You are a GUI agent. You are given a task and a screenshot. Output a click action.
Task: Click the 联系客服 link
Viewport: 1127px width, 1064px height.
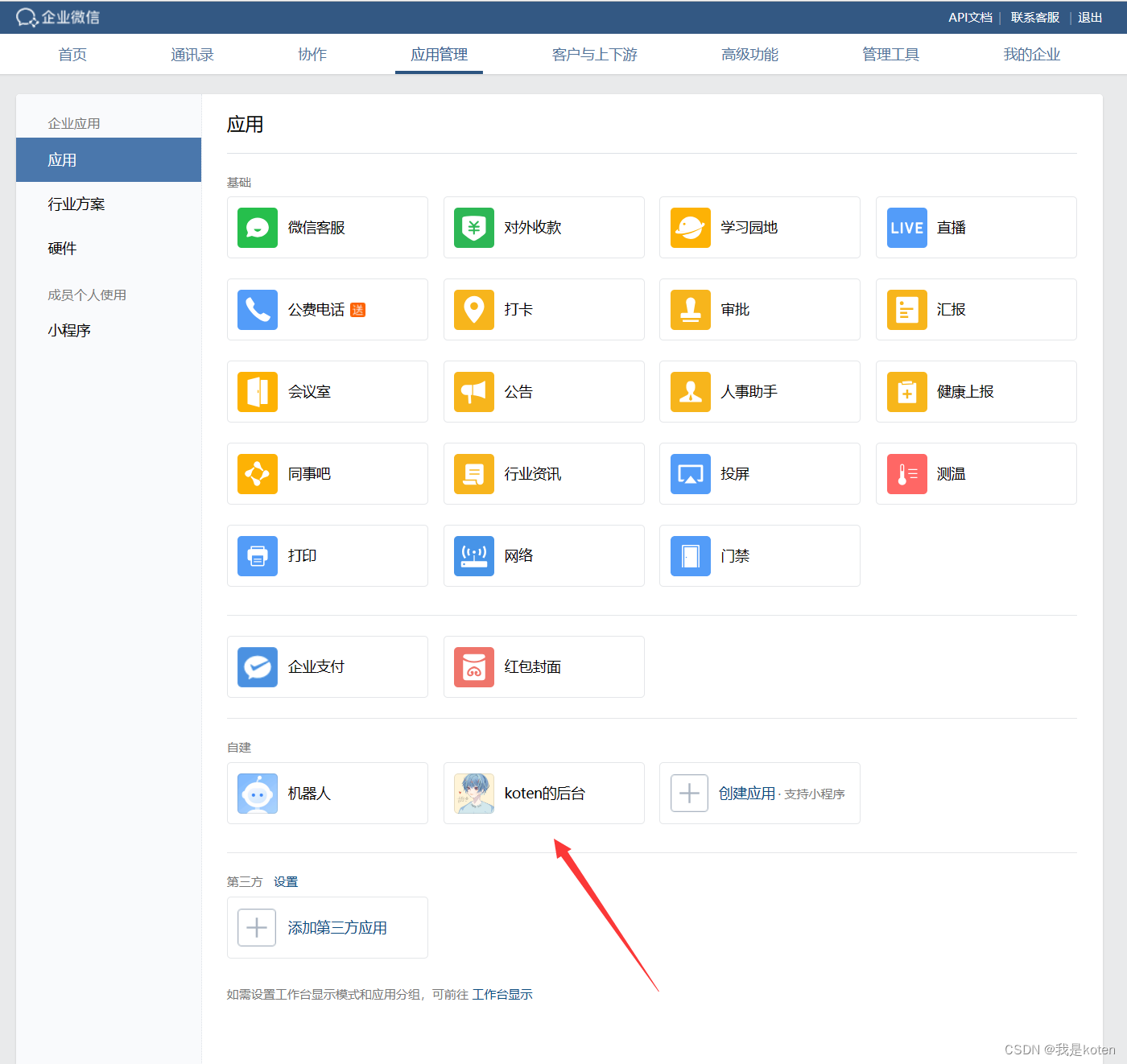[x=1035, y=18]
